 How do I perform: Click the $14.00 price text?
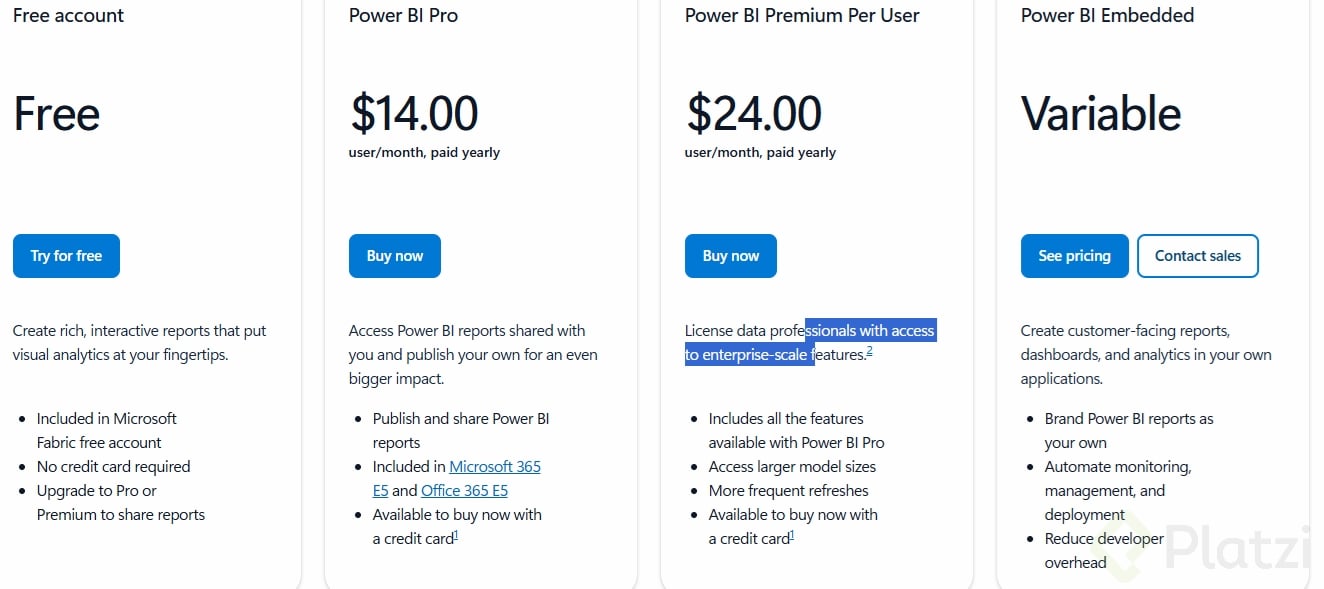click(x=414, y=114)
